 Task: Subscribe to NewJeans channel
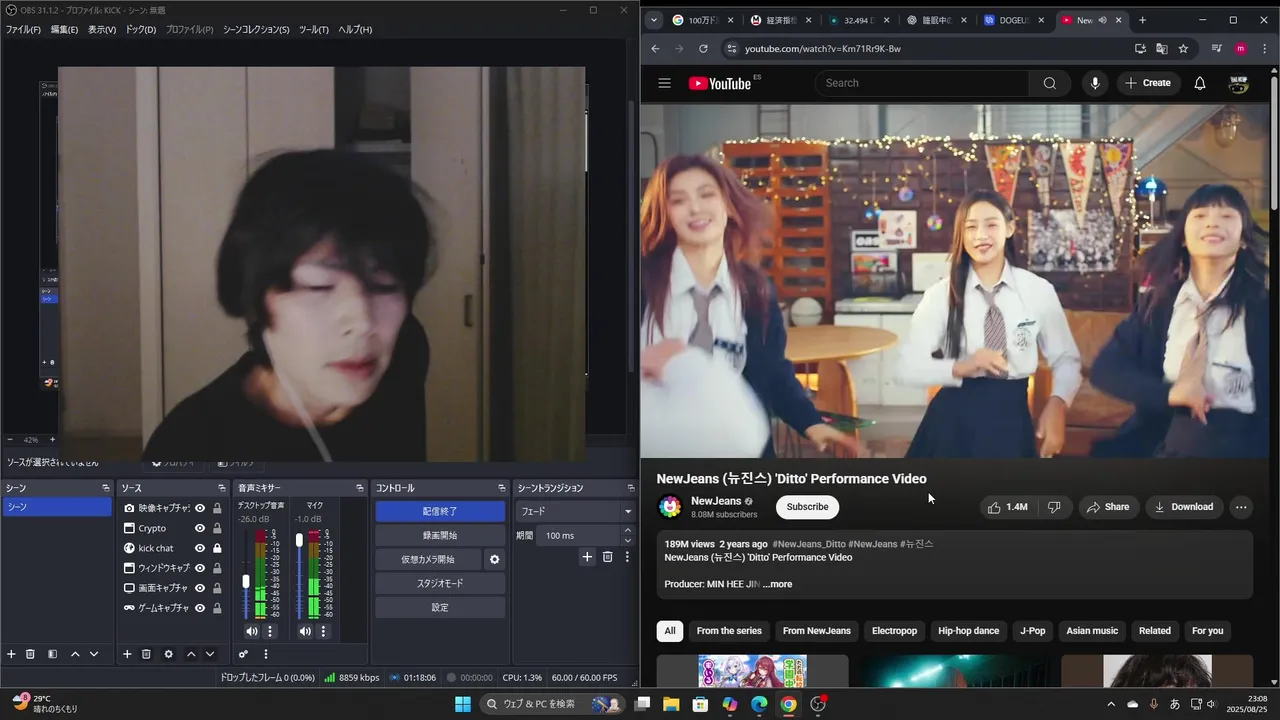tap(807, 507)
